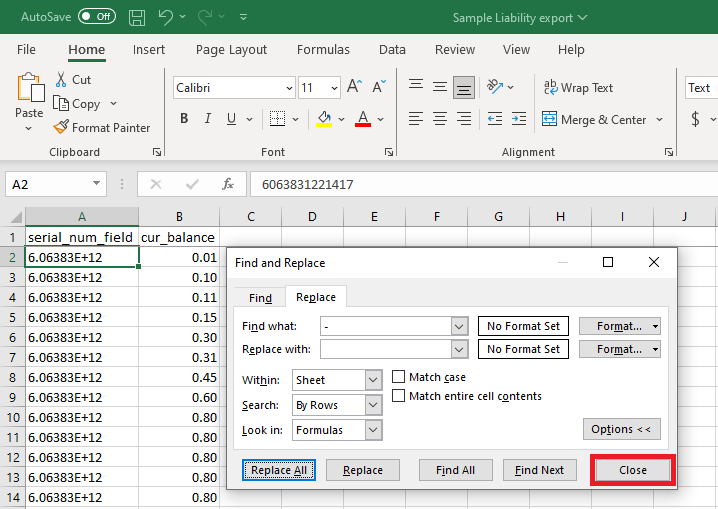The height and width of the screenshot is (509, 718).
Task: Open the Page Layout ribbon tab
Action: pos(231,49)
